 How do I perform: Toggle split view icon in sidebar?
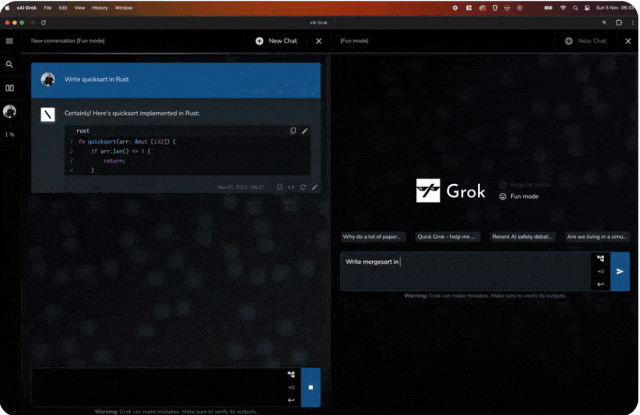click(x=9, y=88)
